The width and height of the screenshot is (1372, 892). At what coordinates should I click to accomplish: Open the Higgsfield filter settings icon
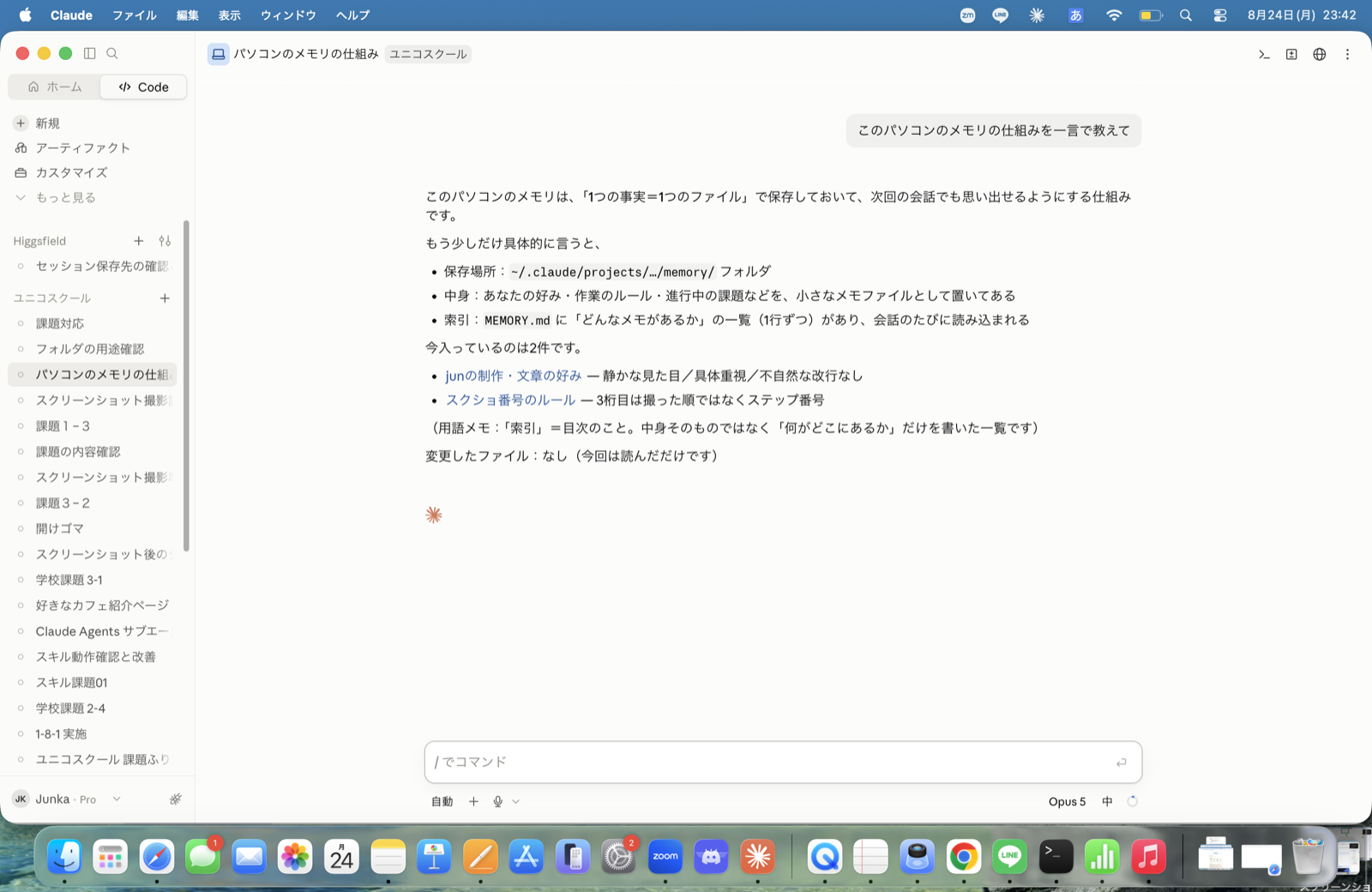(x=165, y=241)
